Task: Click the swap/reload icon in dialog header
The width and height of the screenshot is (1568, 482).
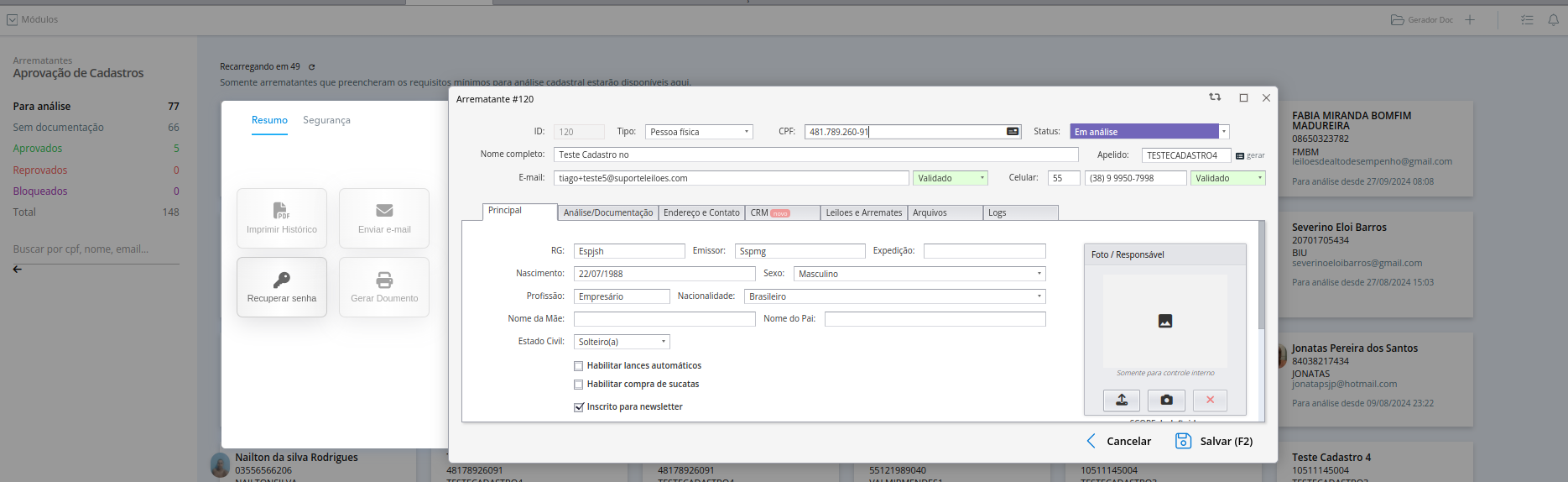Action: [1214, 97]
